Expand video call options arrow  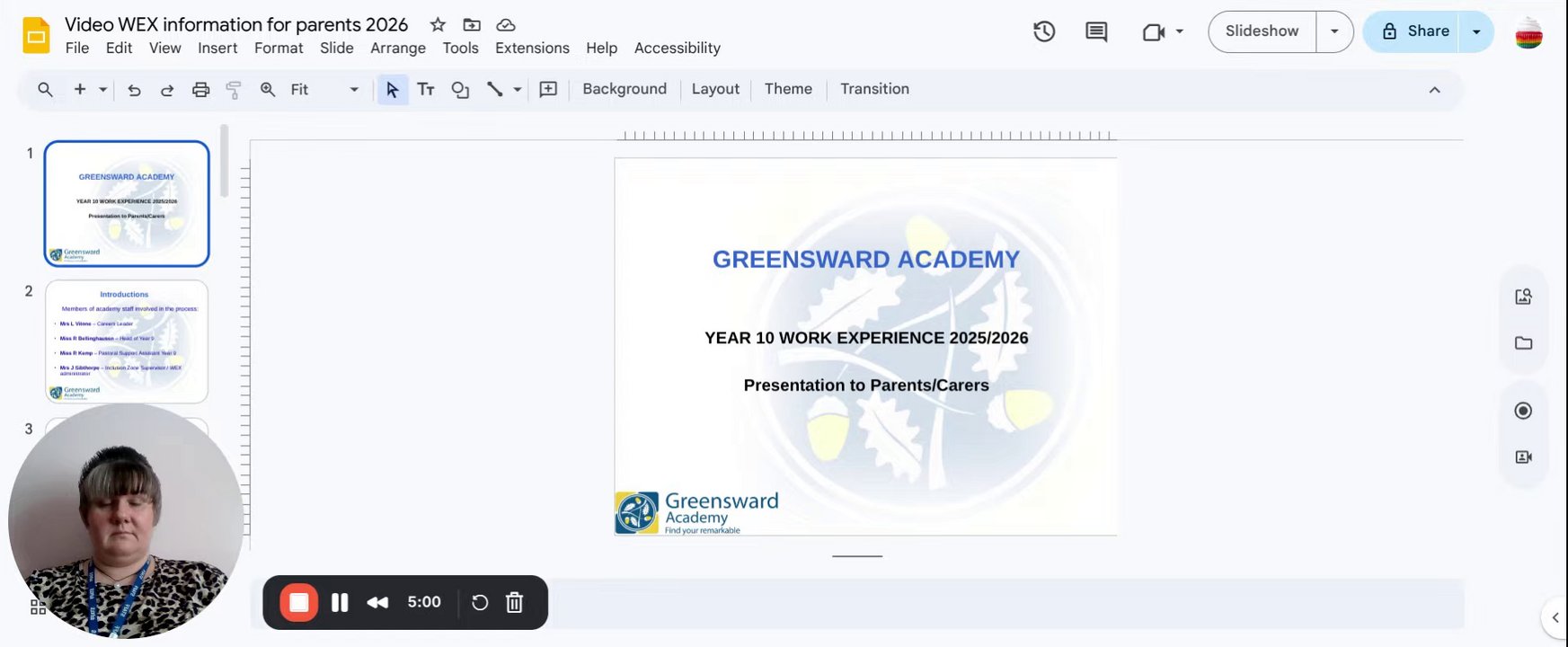1180,32
